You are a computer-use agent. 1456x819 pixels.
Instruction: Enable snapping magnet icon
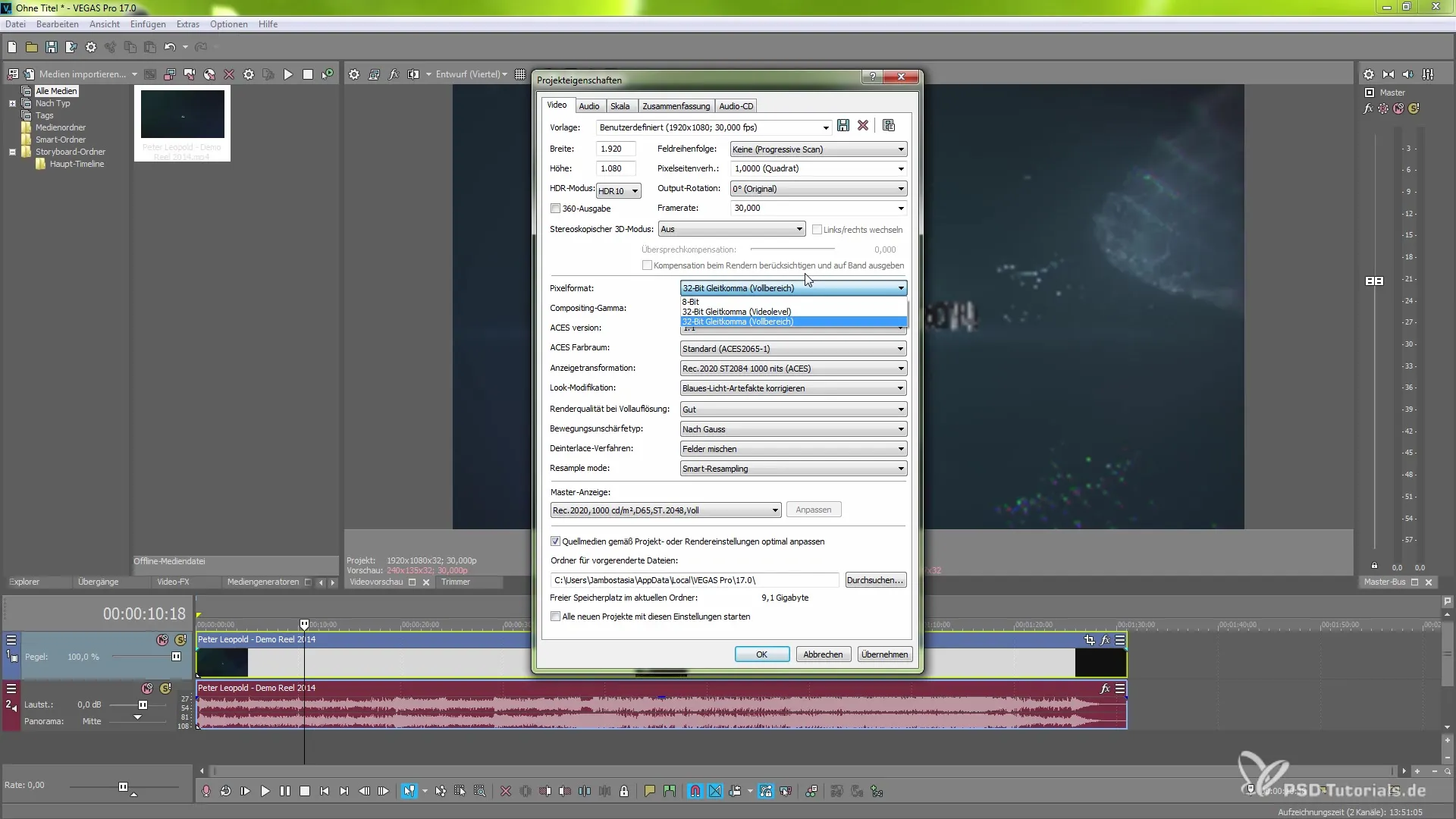tap(695, 791)
